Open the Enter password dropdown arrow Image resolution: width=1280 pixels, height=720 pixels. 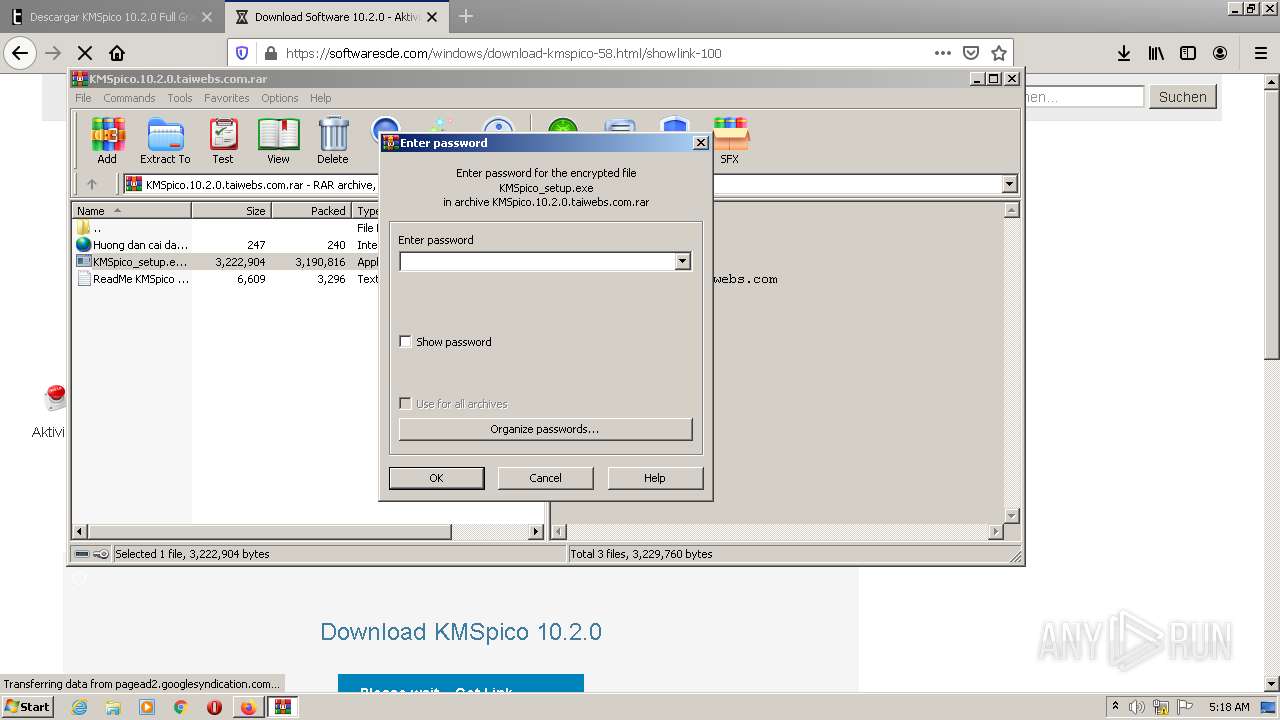click(682, 261)
